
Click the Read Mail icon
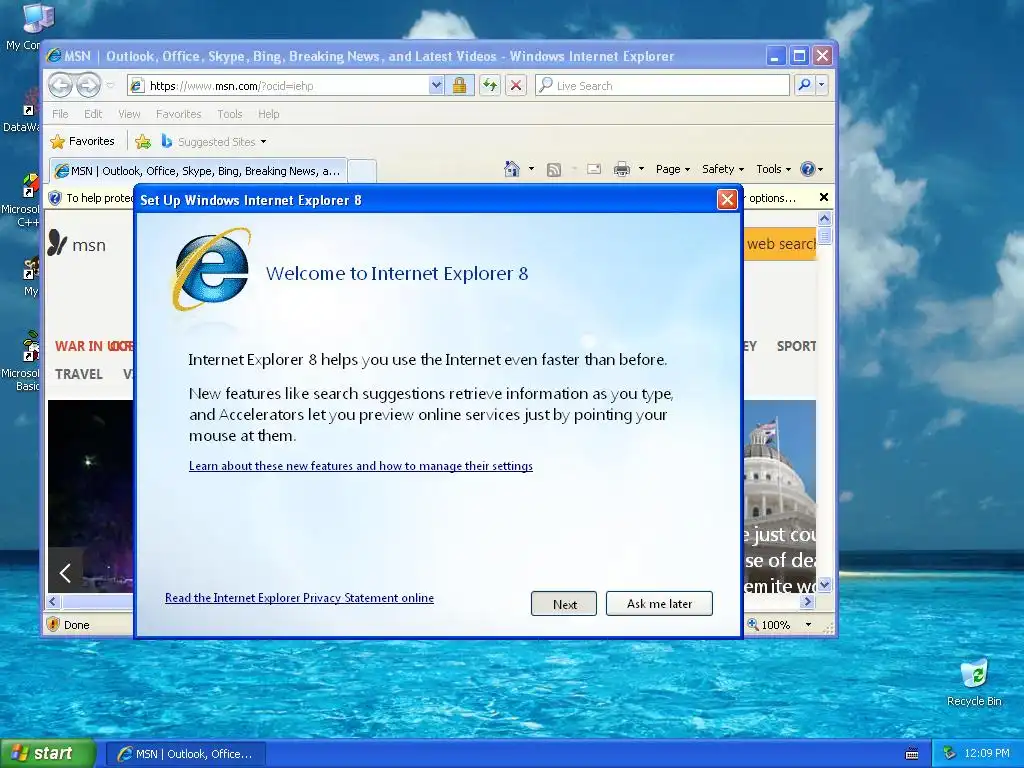pyautogui.click(x=594, y=170)
